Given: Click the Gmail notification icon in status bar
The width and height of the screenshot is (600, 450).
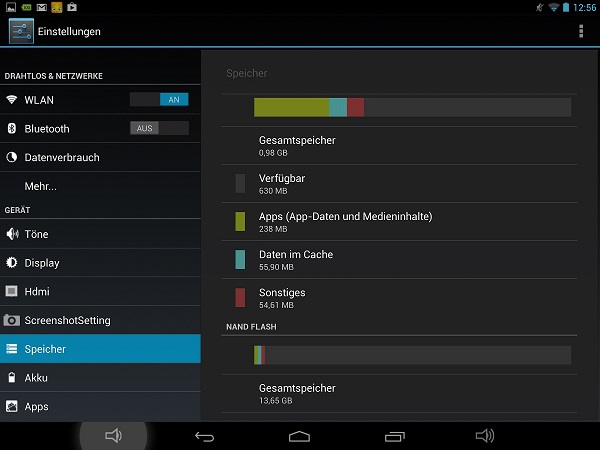Looking at the screenshot, I should click(41, 7).
